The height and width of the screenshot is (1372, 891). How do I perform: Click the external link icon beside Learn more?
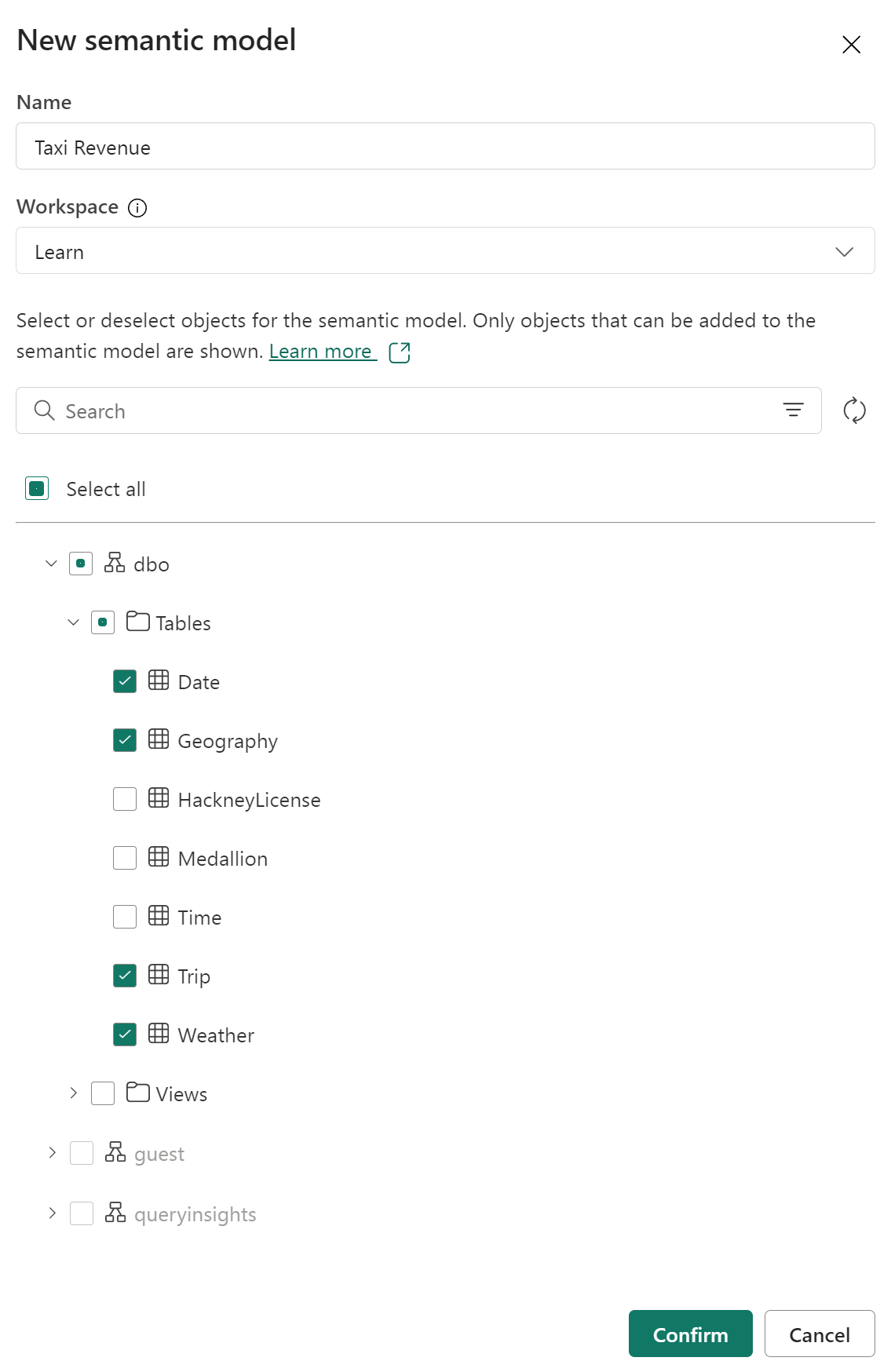pyautogui.click(x=400, y=352)
